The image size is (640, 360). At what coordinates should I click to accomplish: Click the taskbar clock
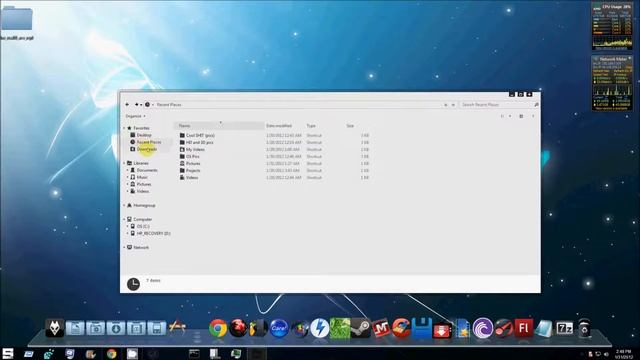pos(623,354)
